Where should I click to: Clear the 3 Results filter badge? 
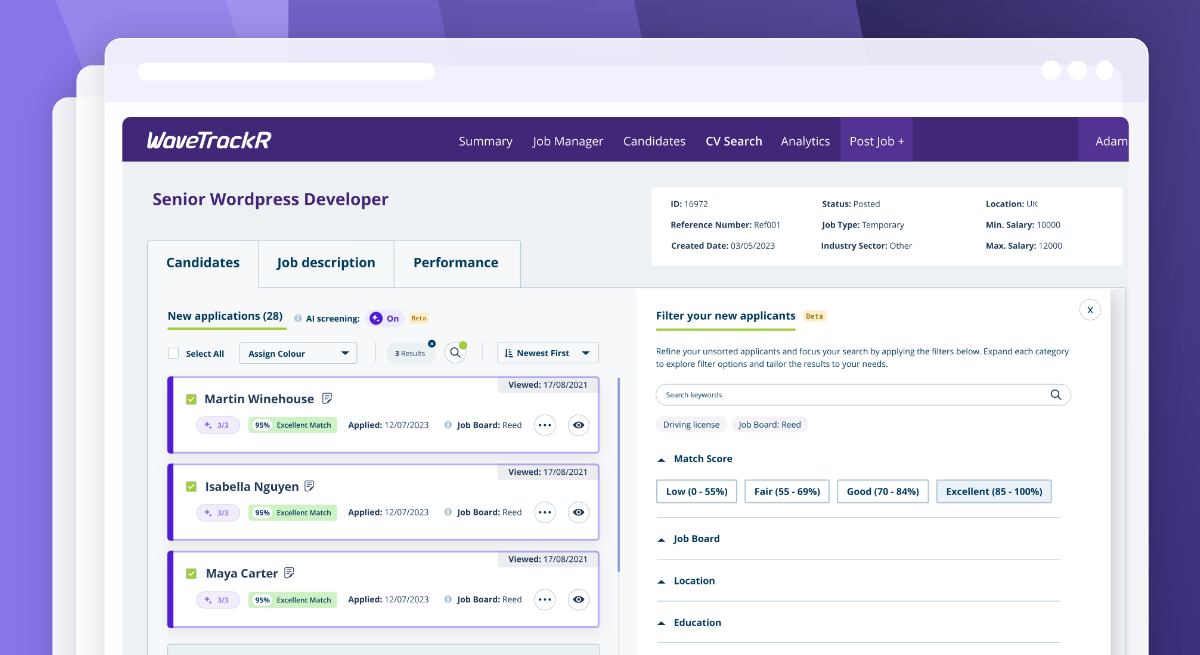point(431,343)
